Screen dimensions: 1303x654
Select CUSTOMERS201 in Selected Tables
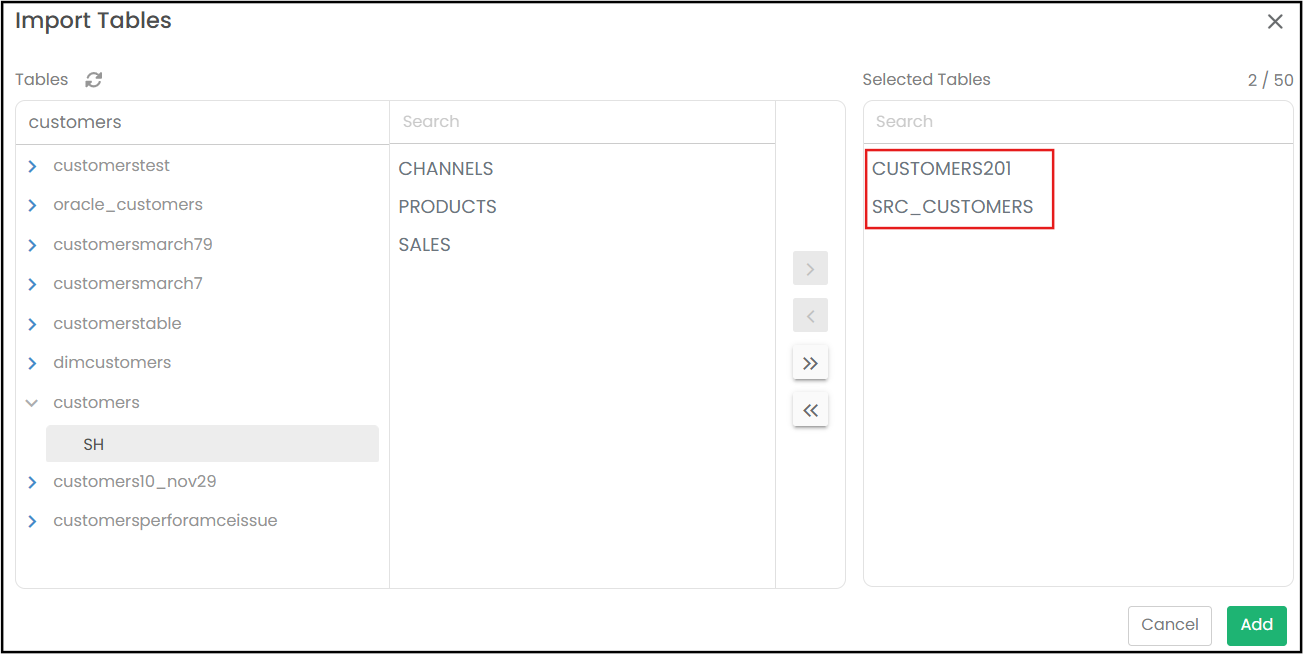click(941, 169)
